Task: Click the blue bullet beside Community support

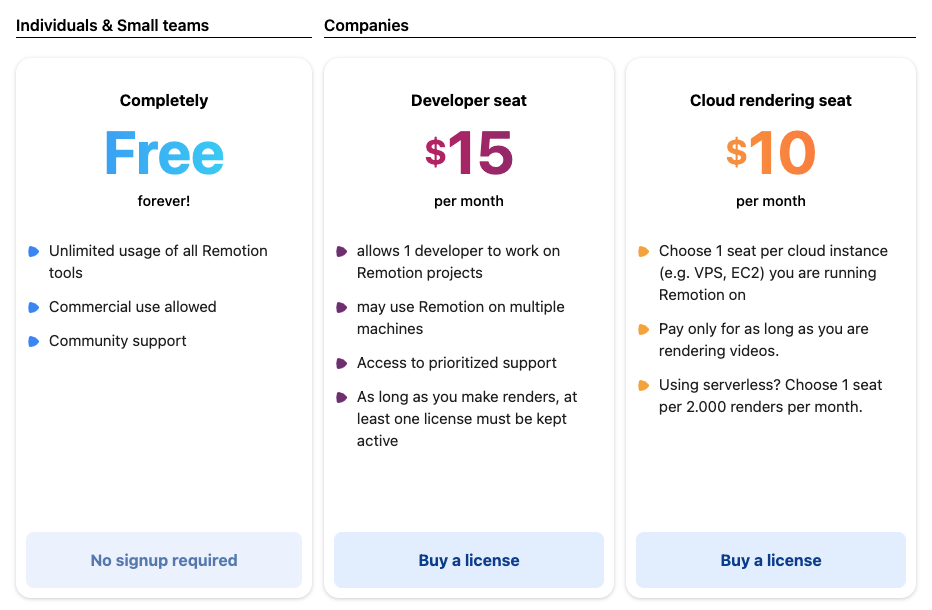Action: tap(35, 341)
